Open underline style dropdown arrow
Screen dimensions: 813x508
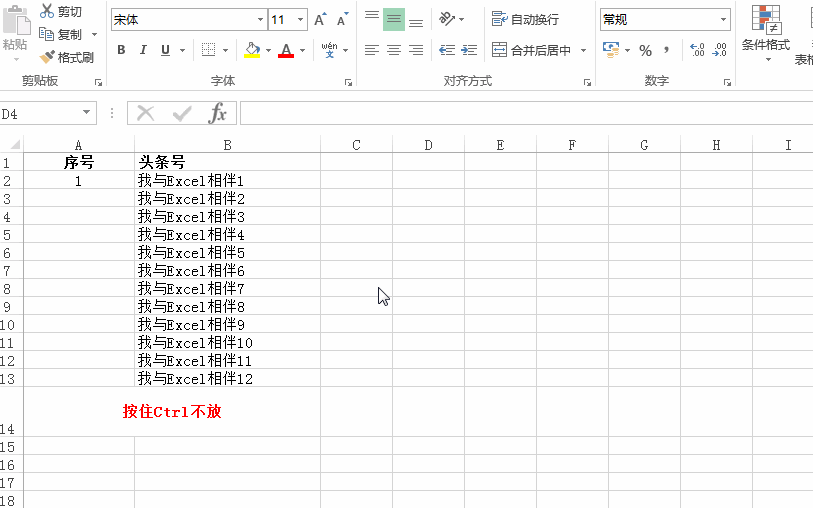(x=183, y=50)
